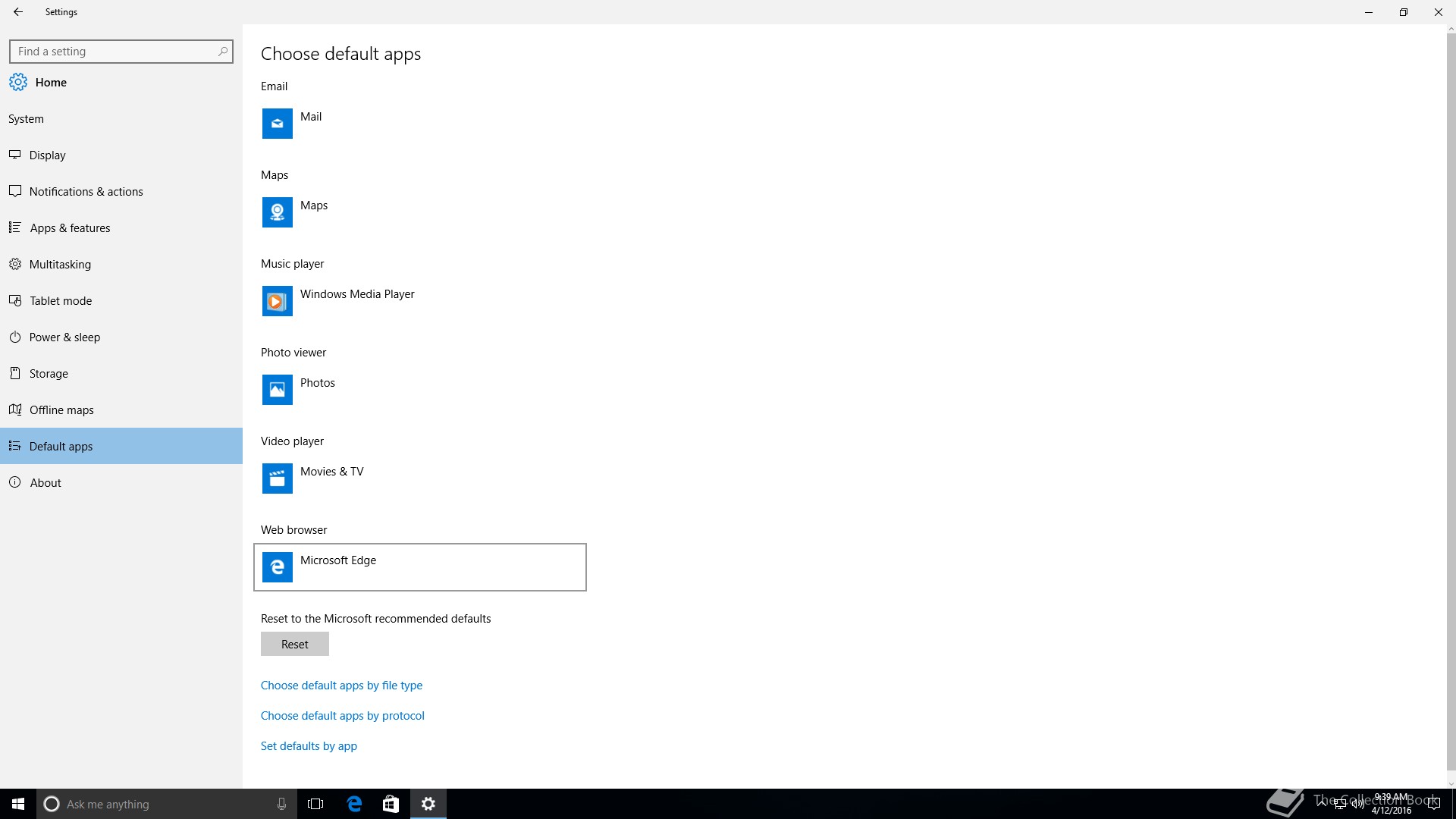This screenshot has height=819, width=1456.
Task: Click the Maps app icon
Action: click(x=278, y=212)
